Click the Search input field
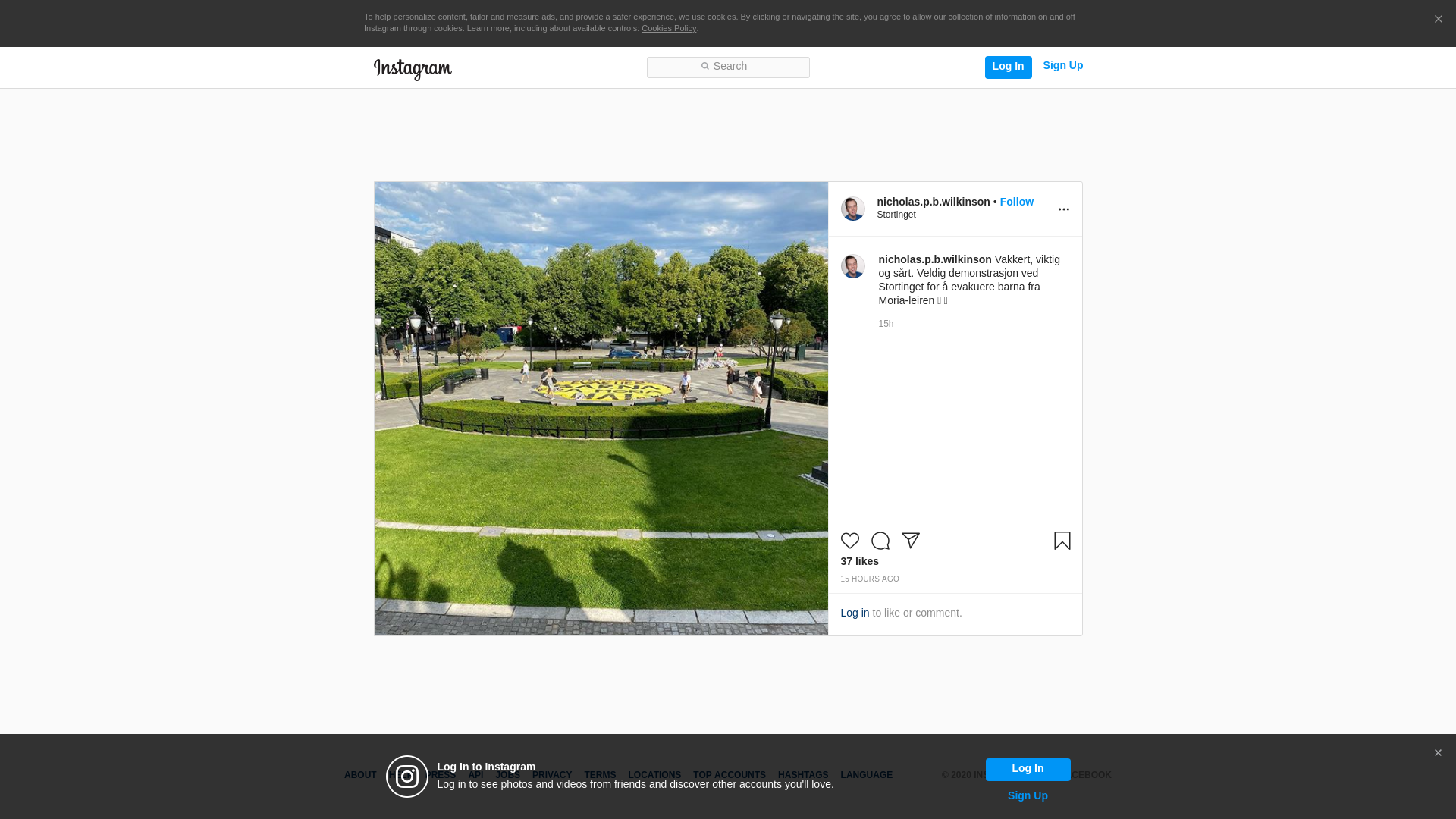Viewport: 1456px width, 819px height. (728, 67)
